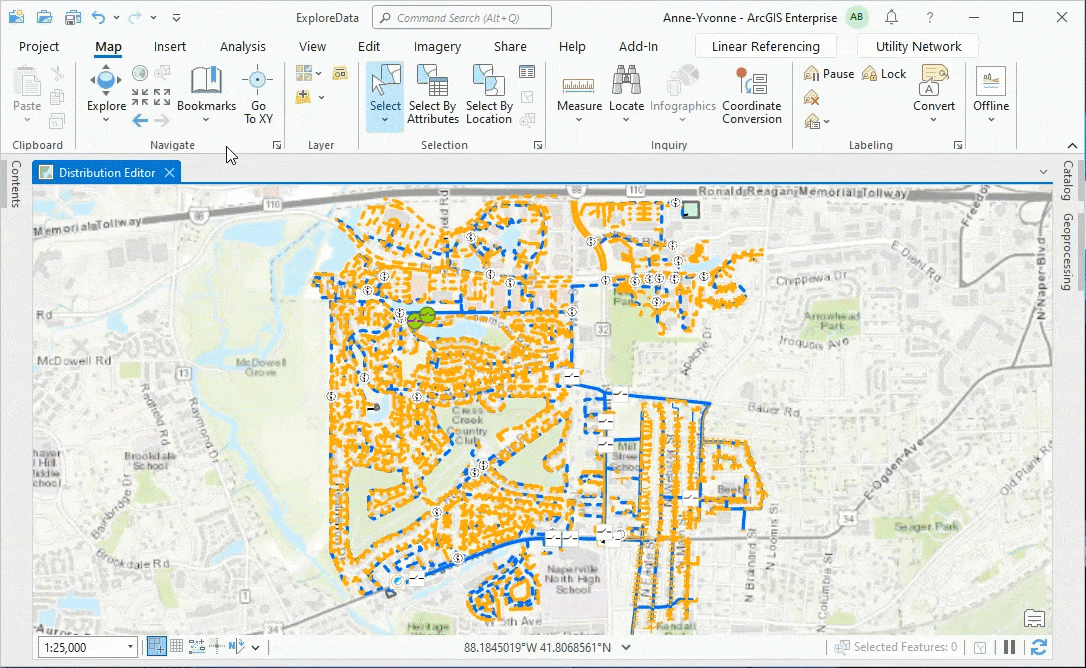The width and height of the screenshot is (1086, 668).
Task: Open the Project tab
Action: coord(39,46)
